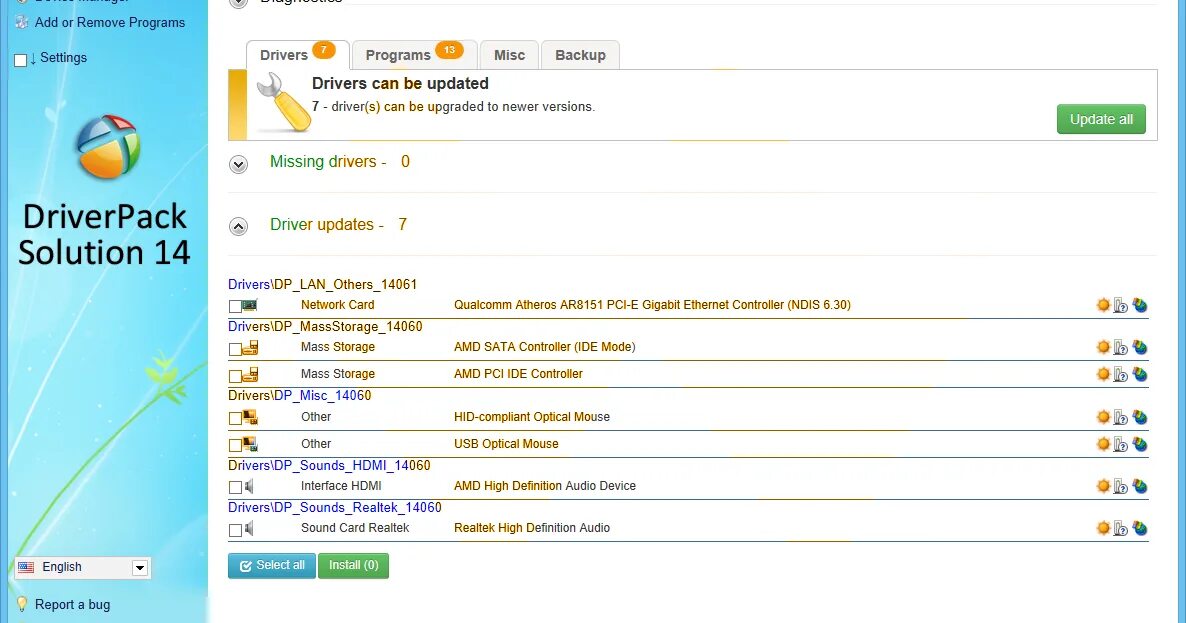
Task: Click orange sun icon for AMD High Definition Audio
Action: click(1103, 486)
